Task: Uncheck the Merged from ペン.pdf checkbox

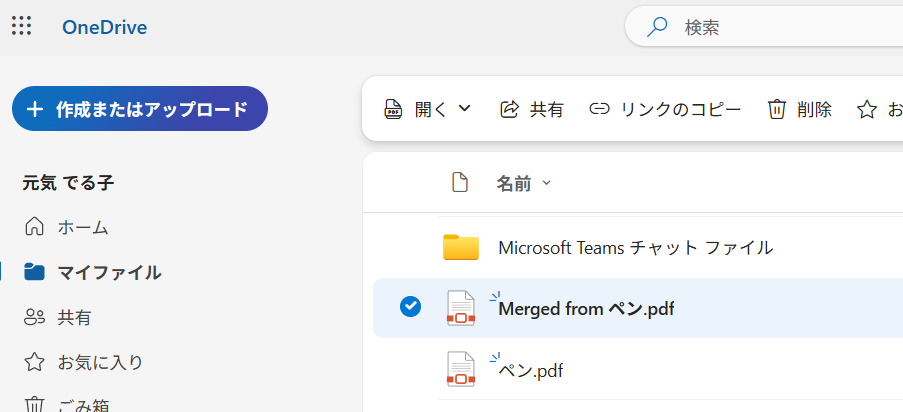Action: pyautogui.click(x=410, y=307)
